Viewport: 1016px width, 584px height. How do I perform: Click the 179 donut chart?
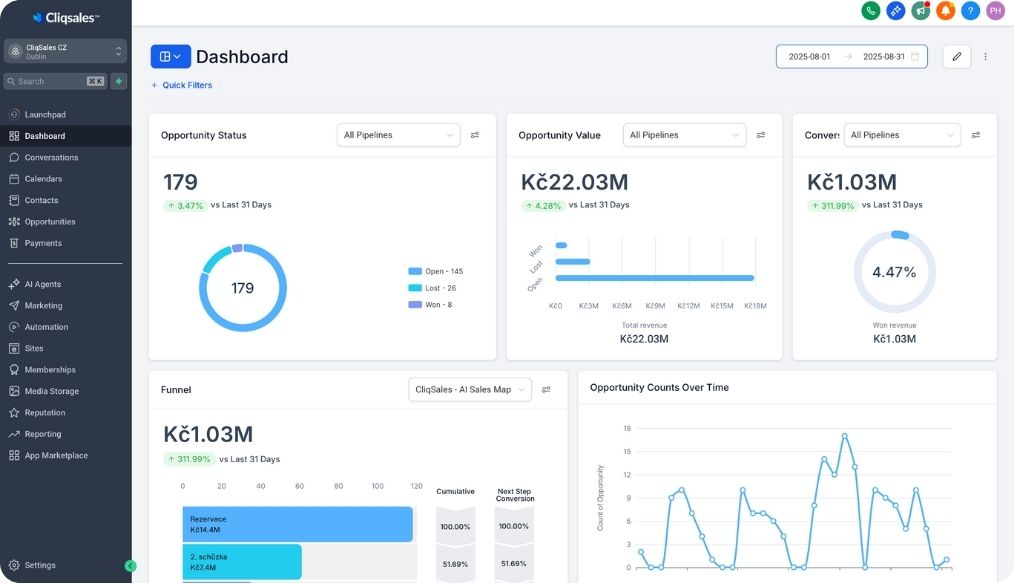(242, 288)
